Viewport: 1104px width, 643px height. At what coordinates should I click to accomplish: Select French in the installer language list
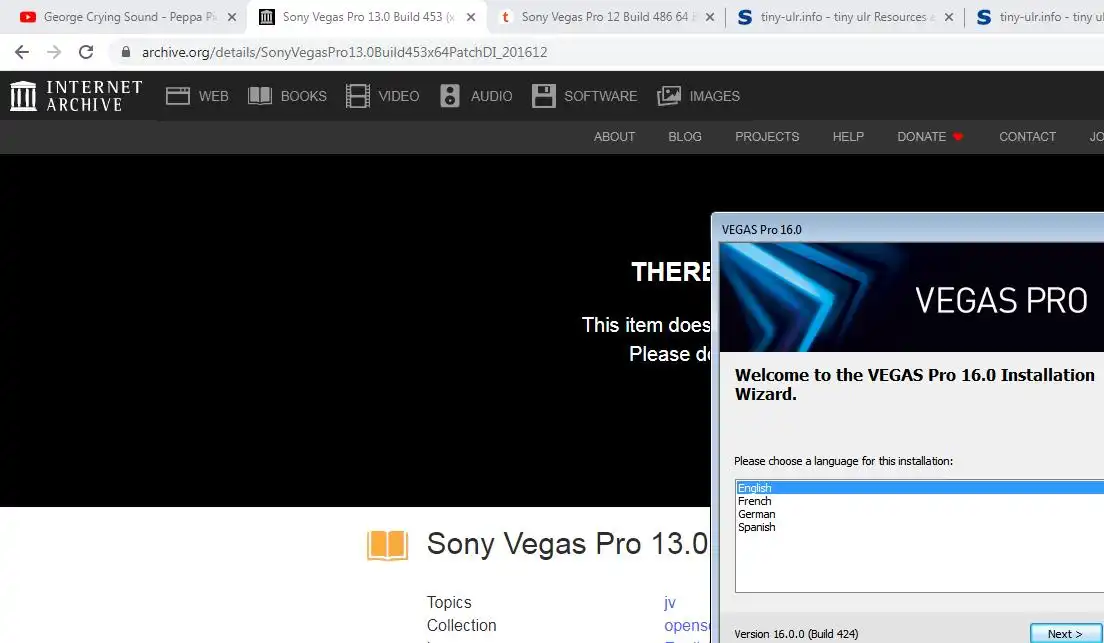pos(754,501)
